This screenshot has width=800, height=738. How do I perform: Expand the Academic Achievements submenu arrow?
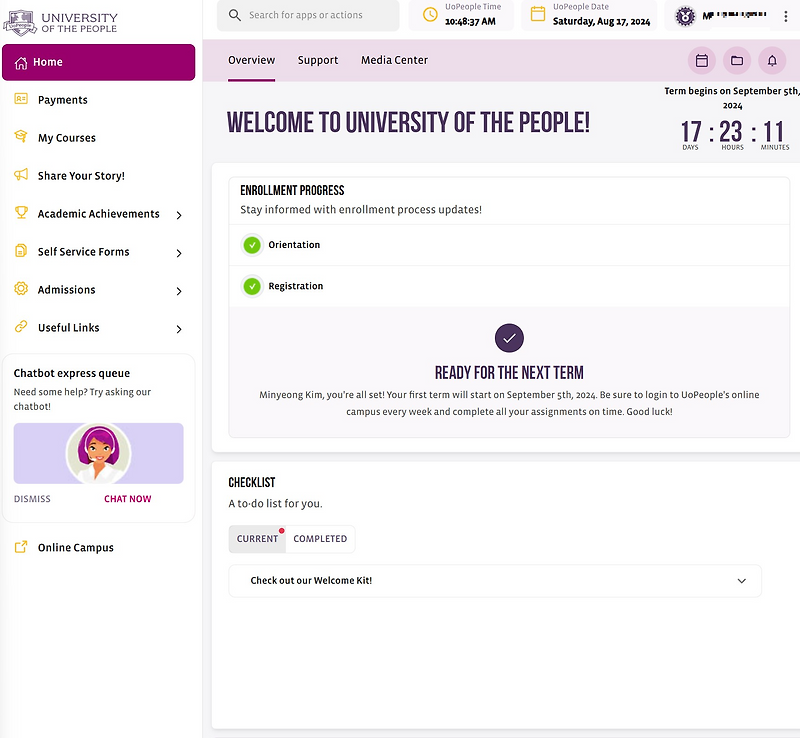pos(179,215)
